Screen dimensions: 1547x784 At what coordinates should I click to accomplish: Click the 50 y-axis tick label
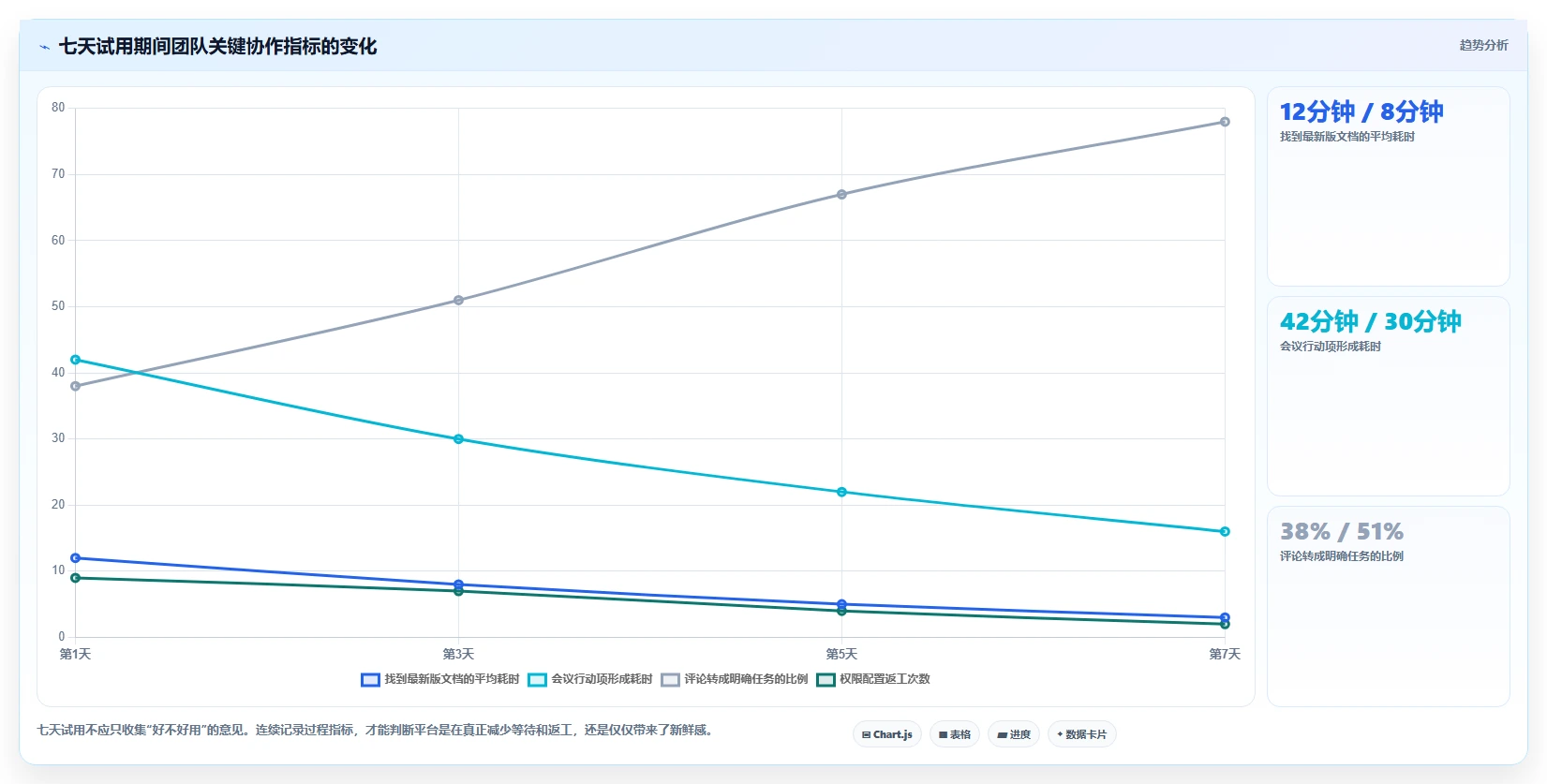pyautogui.click(x=58, y=306)
